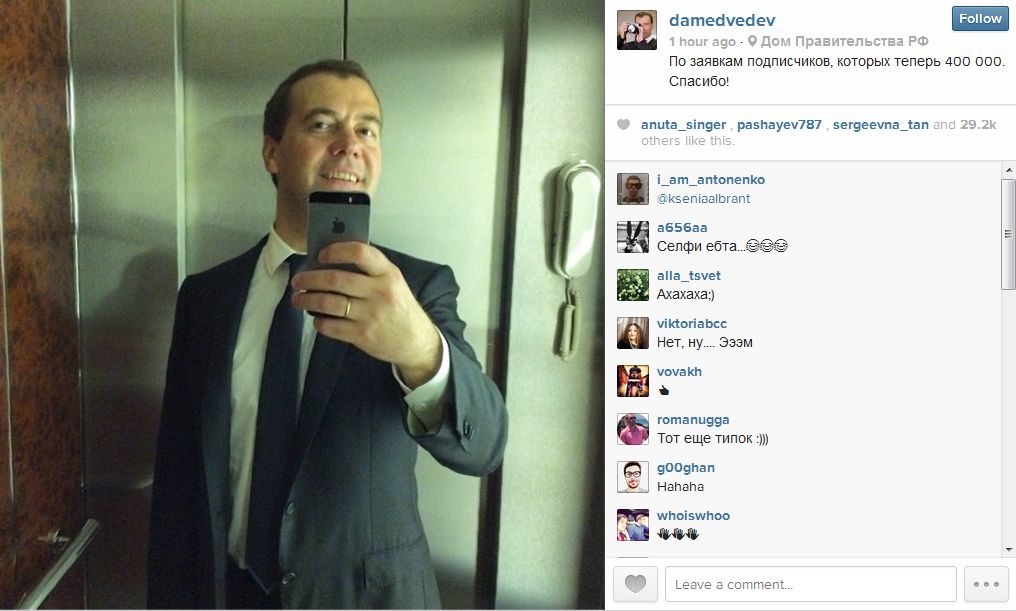Click the small heart icon beside likes list
Screen dimensions: 1016x611
click(x=623, y=124)
